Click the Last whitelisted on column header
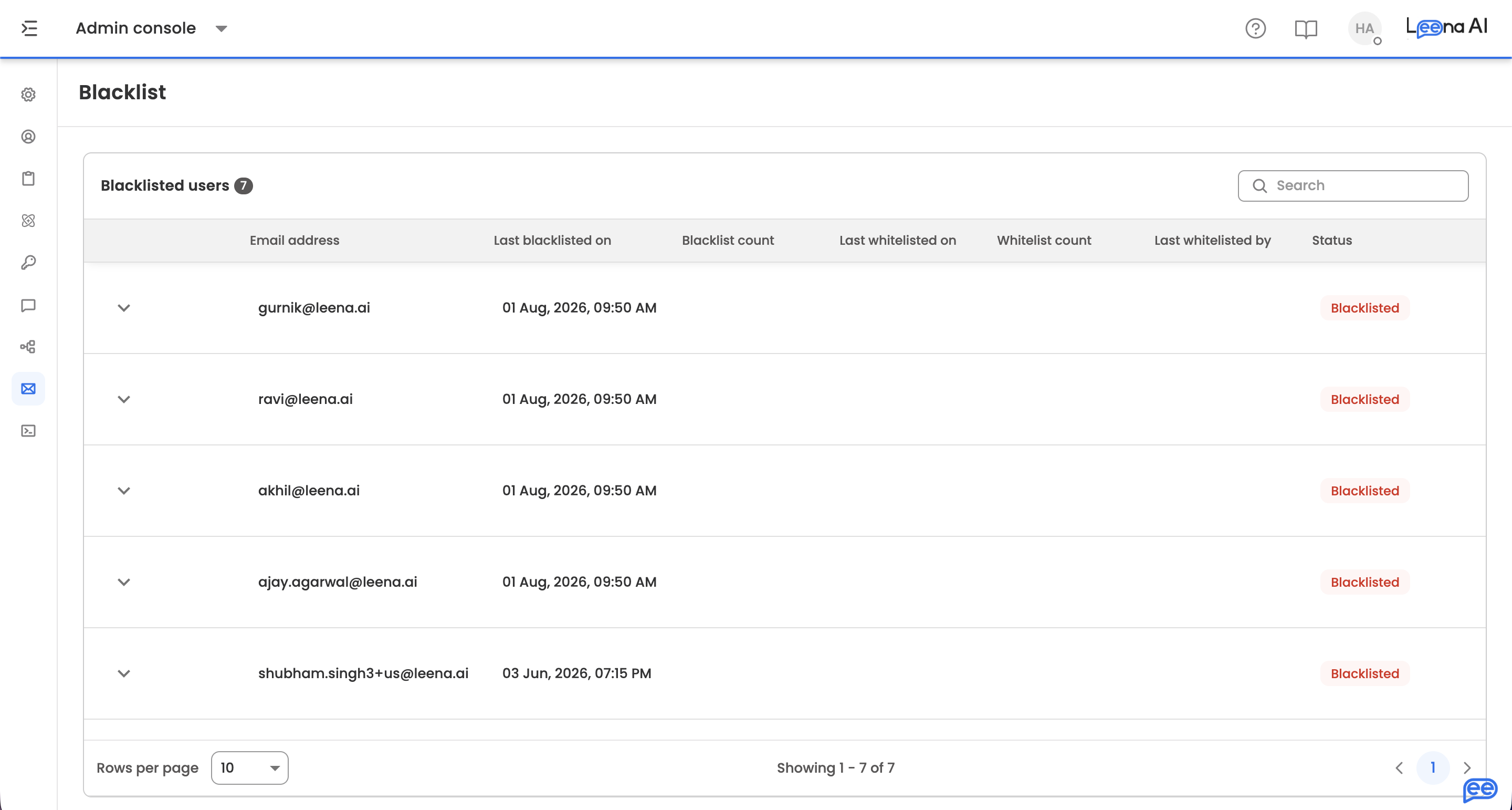The width and height of the screenshot is (1512, 810). point(897,240)
